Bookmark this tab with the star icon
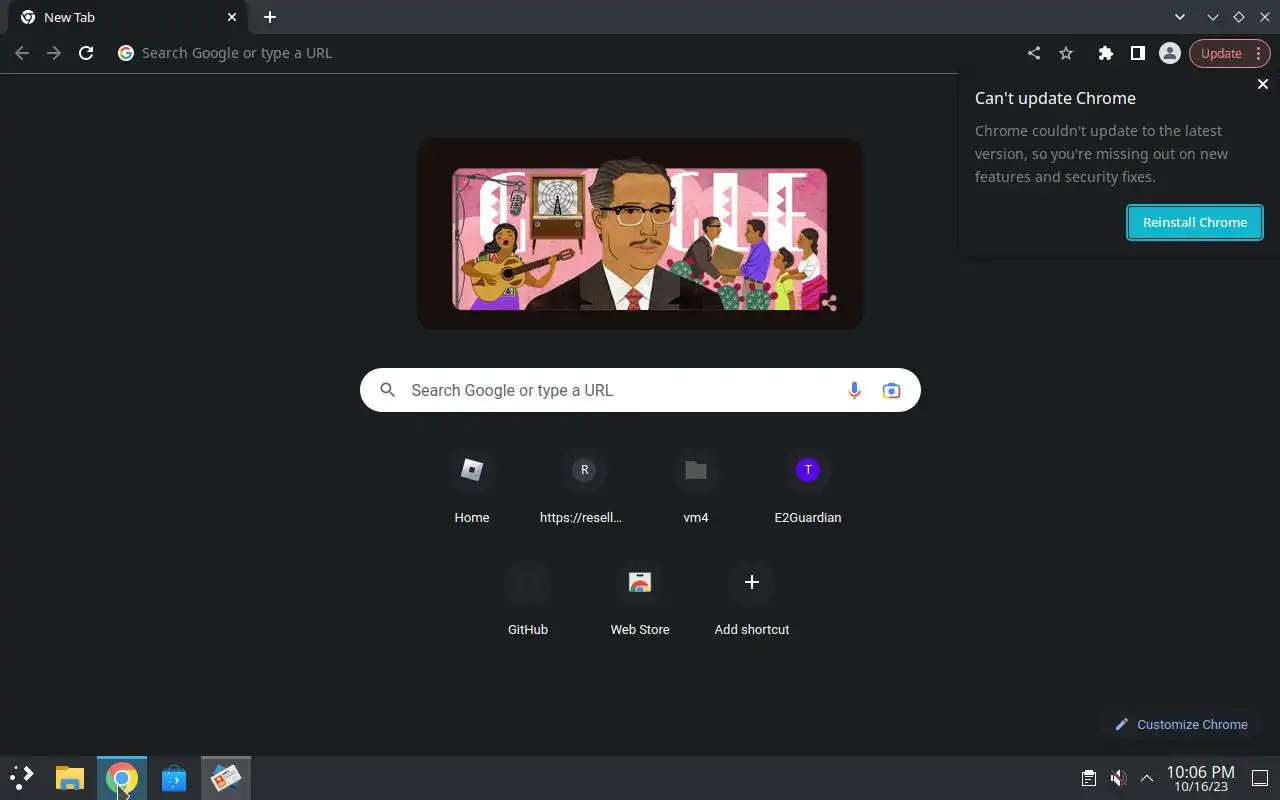The height and width of the screenshot is (800, 1280). pos(1066,53)
